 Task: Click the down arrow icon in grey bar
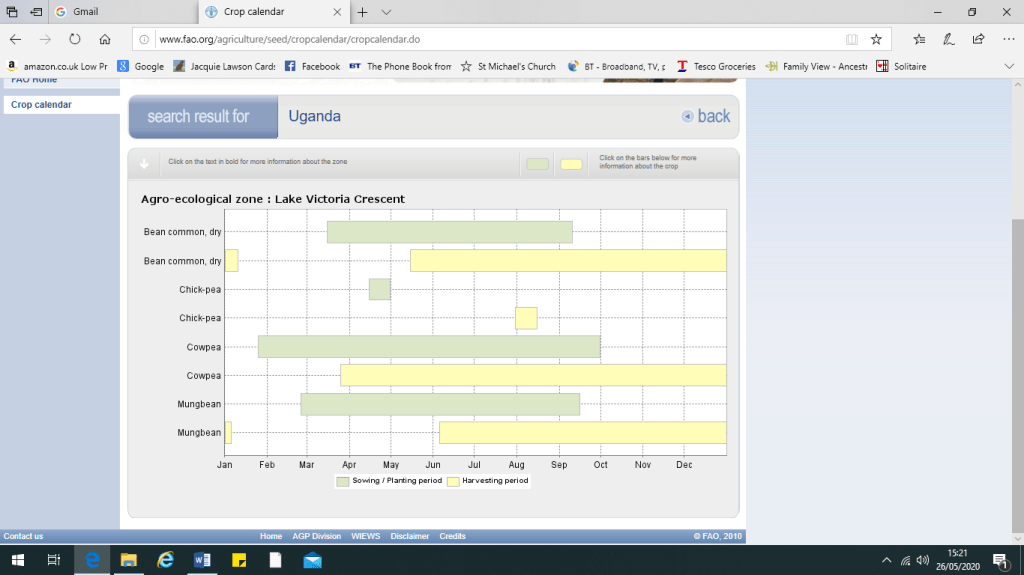144,163
